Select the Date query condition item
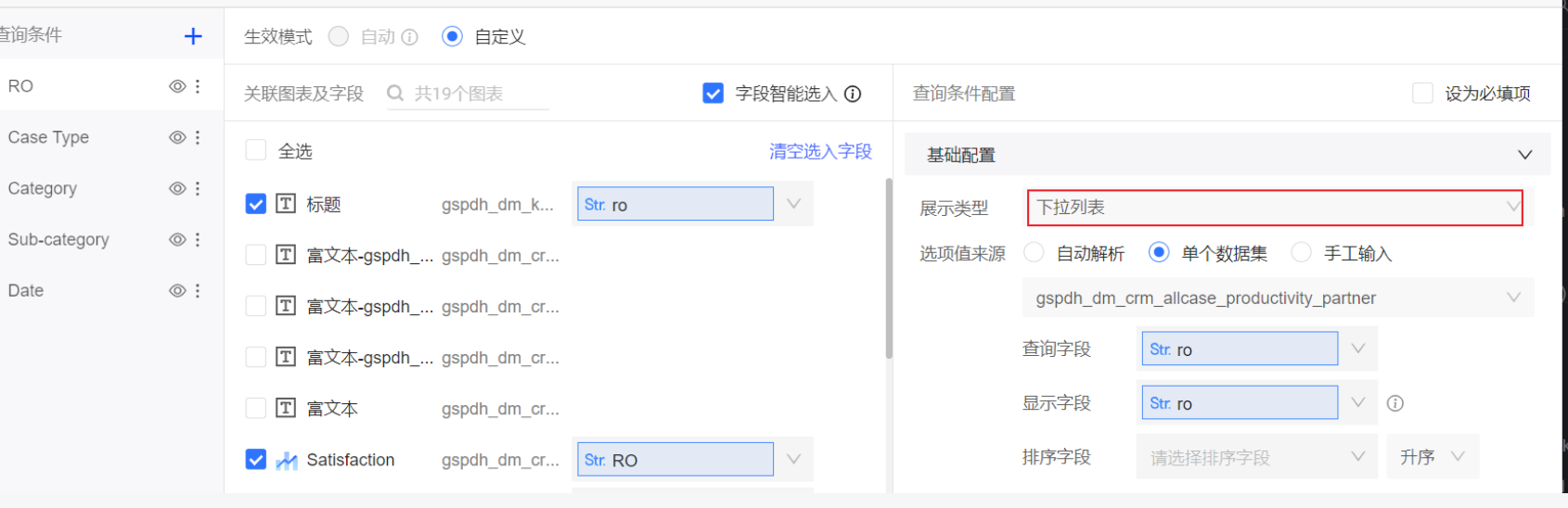 26,290
